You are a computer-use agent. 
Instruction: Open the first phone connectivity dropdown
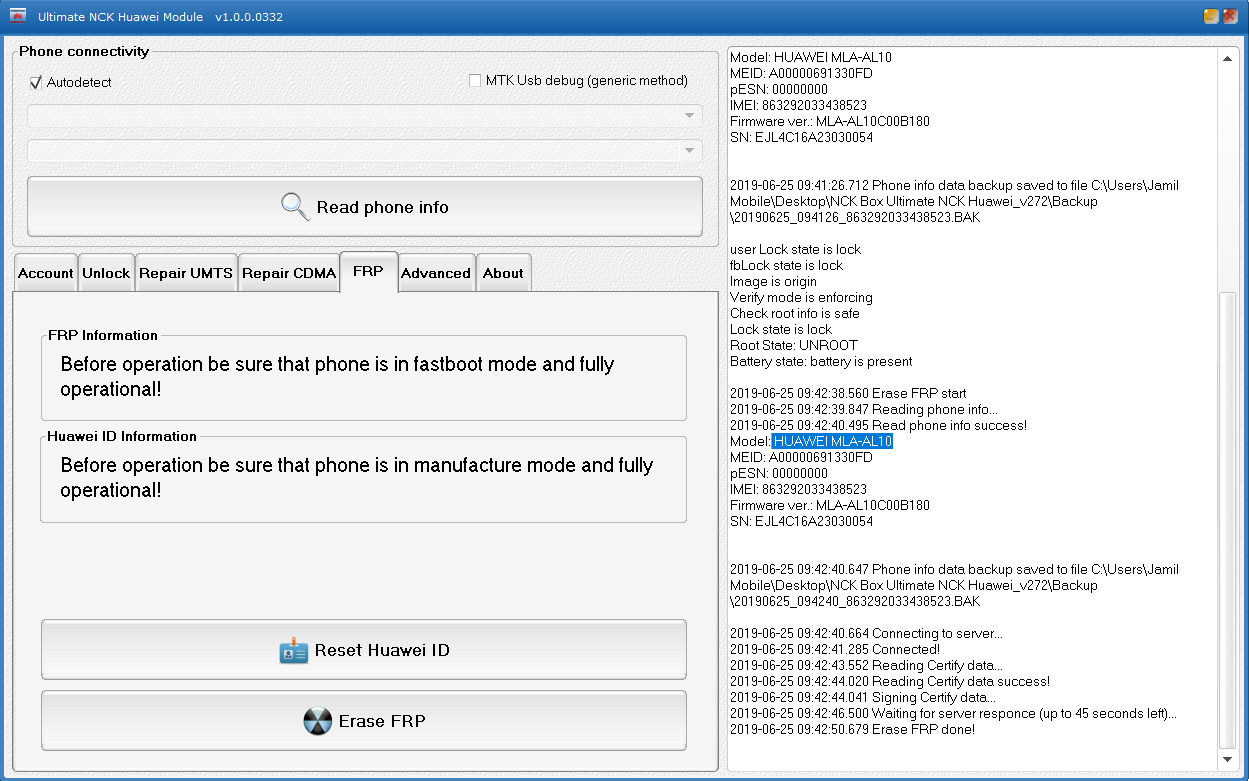(365, 116)
